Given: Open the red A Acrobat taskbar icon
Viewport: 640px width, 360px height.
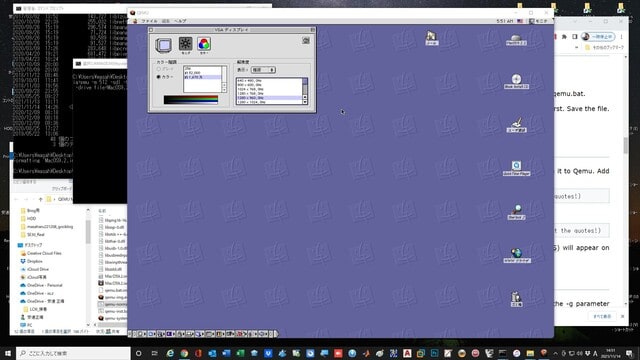Looking at the screenshot, I should coord(407,353).
